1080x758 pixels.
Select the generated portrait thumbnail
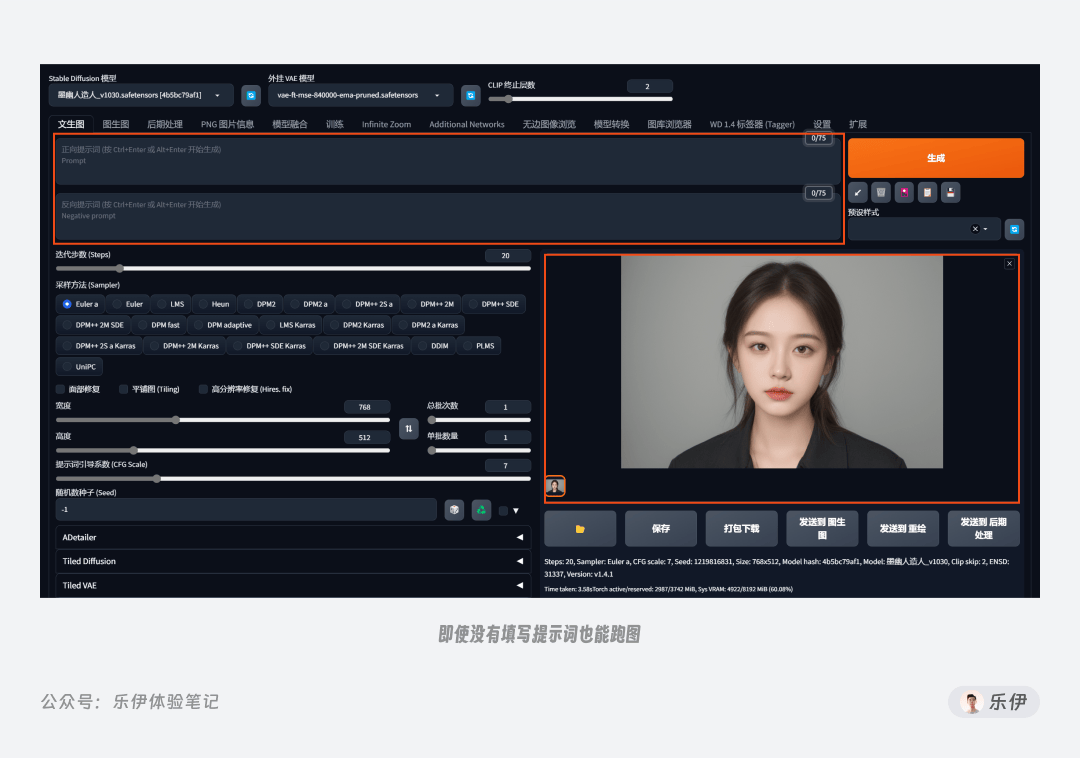555,486
